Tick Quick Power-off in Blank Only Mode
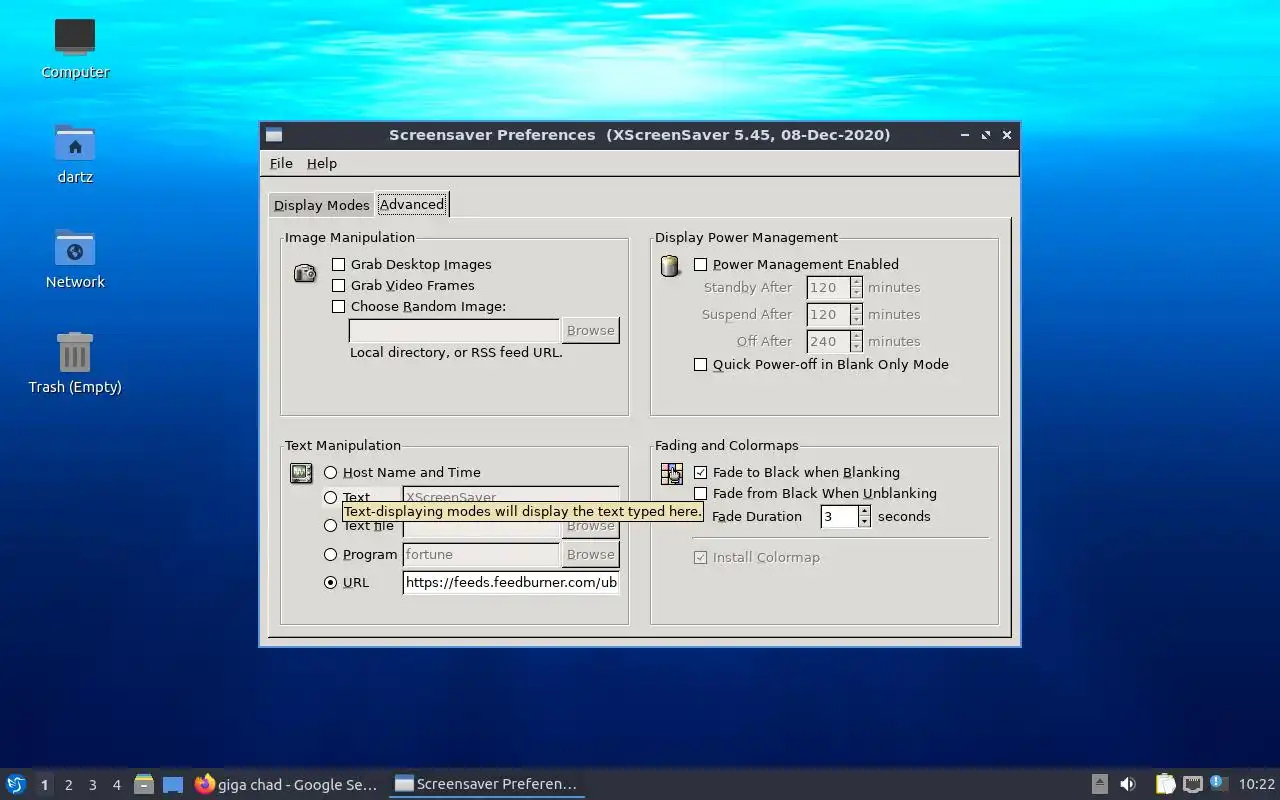This screenshot has height=800, width=1280. tap(700, 365)
